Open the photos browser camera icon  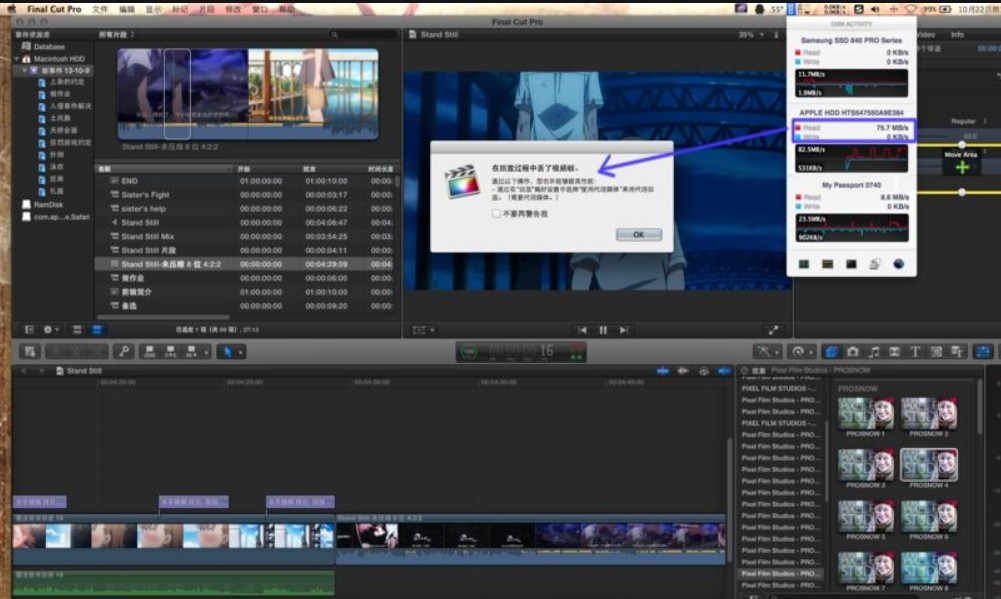coord(853,351)
